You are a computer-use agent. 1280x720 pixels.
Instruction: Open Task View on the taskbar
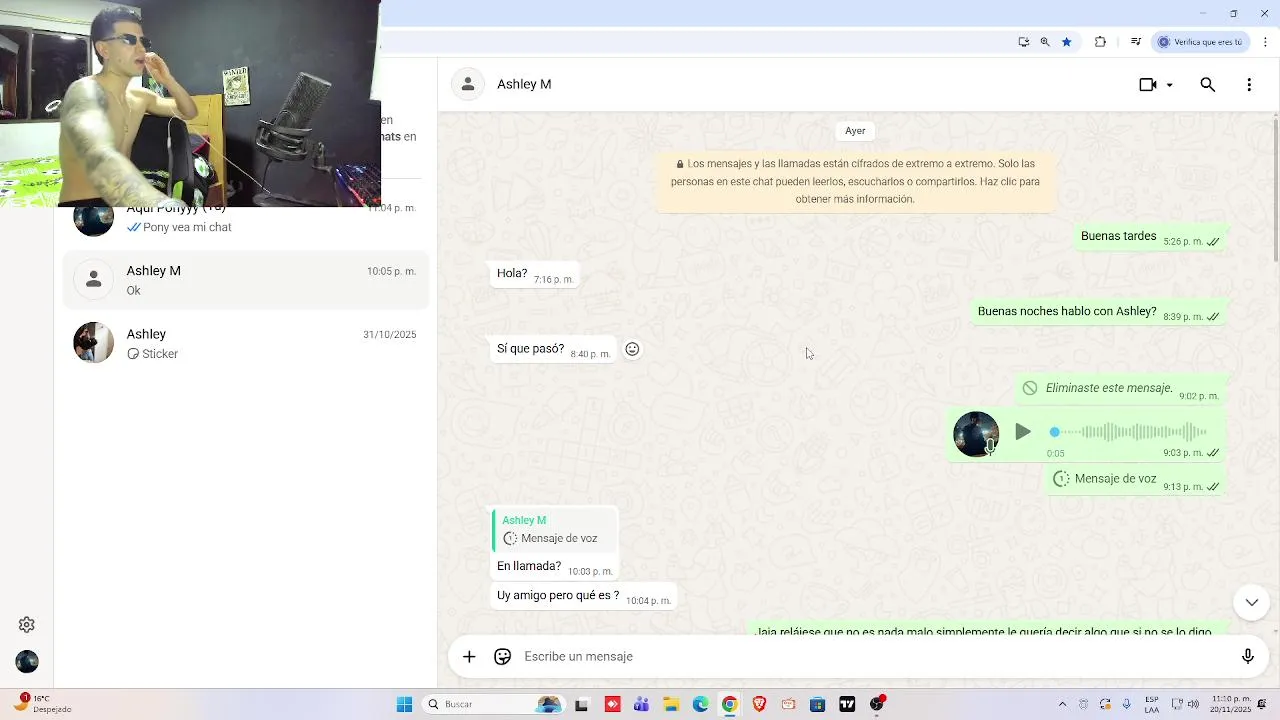(582, 705)
